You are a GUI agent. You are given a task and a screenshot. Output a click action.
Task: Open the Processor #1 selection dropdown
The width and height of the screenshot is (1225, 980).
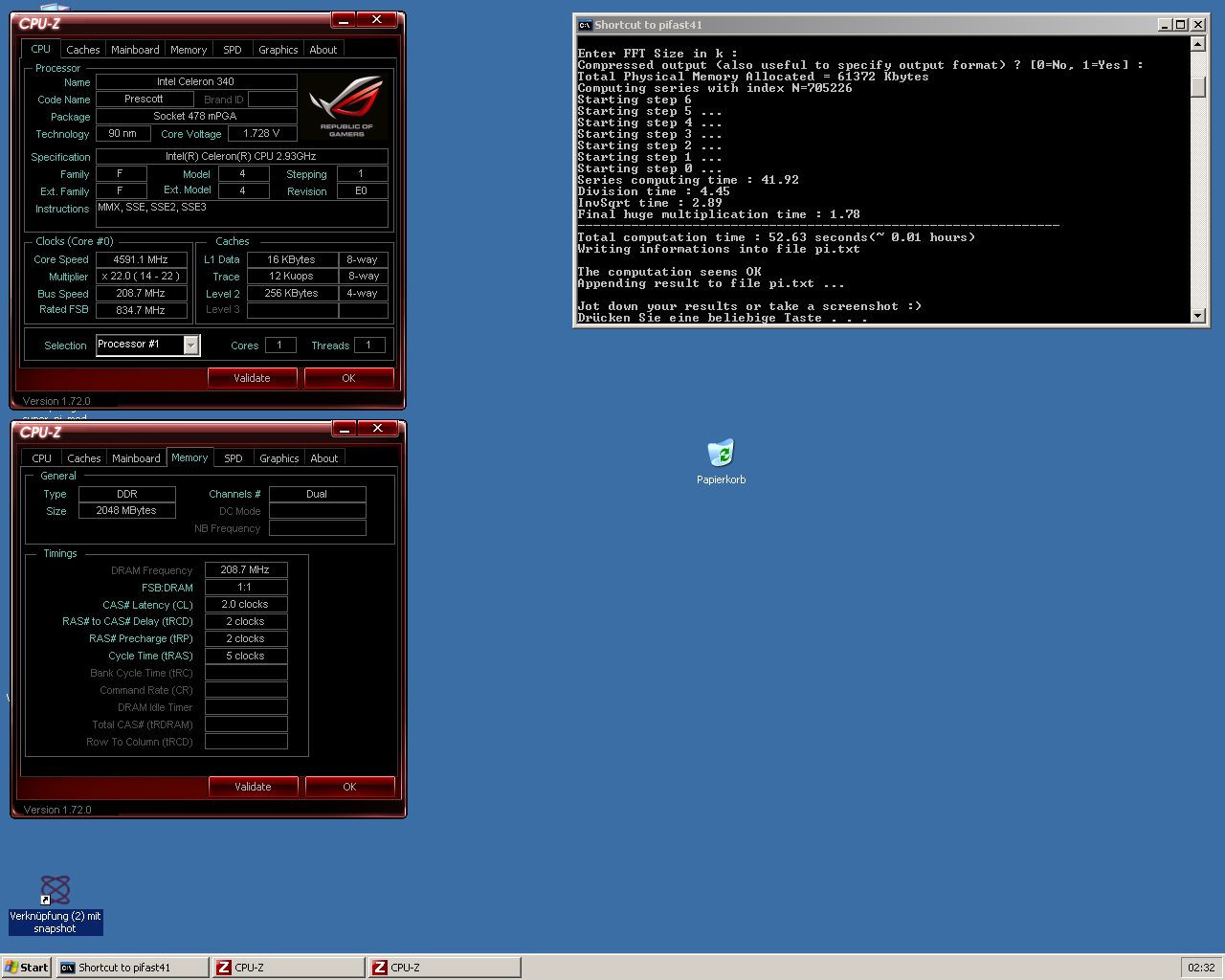[191, 345]
